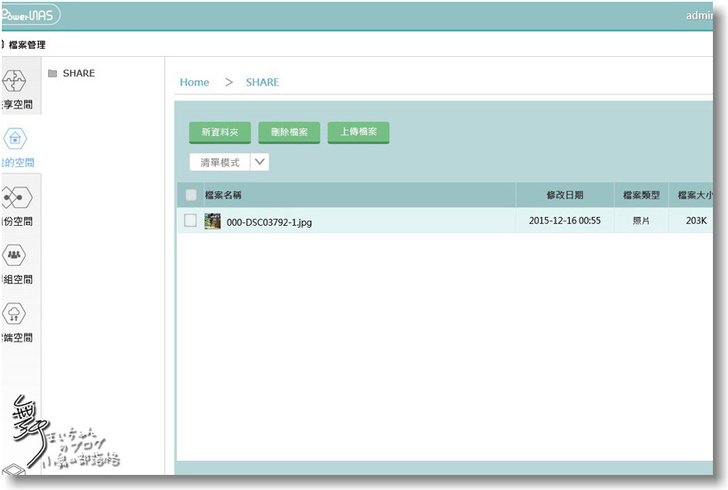Open the cloud space (雲端空間) icon
The width and height of the screenshot is (728, 490).
coord(18,313)
